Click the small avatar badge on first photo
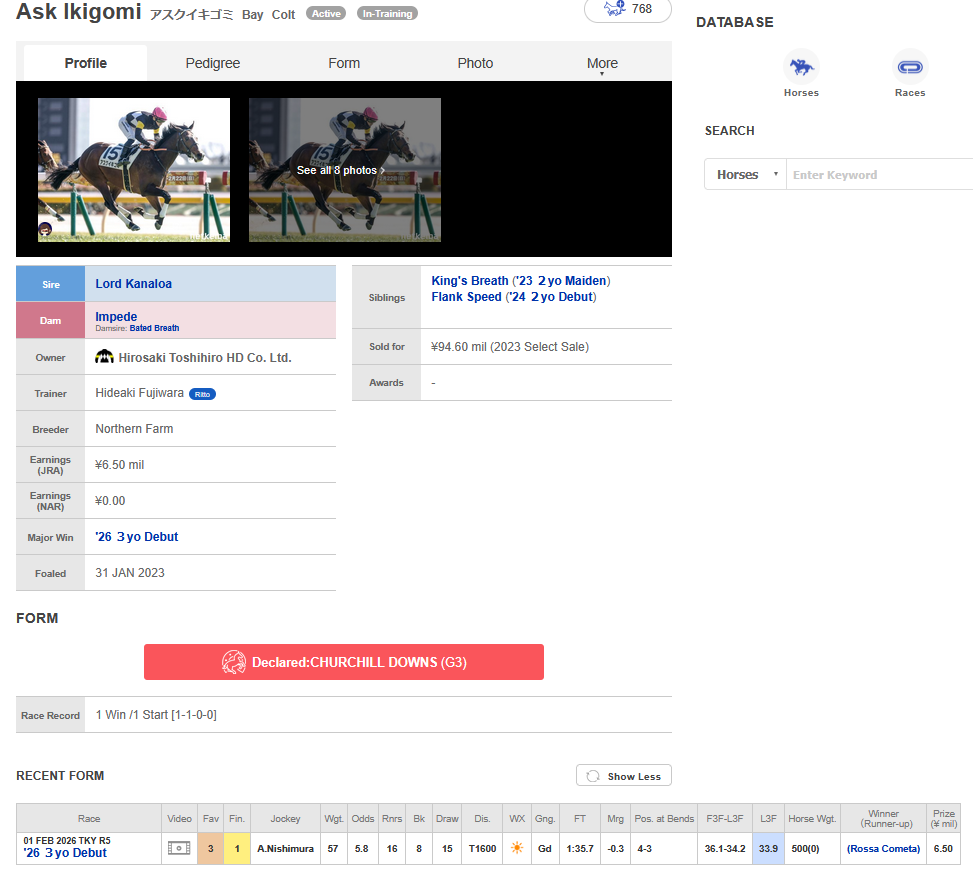 (x=45, y=230)
